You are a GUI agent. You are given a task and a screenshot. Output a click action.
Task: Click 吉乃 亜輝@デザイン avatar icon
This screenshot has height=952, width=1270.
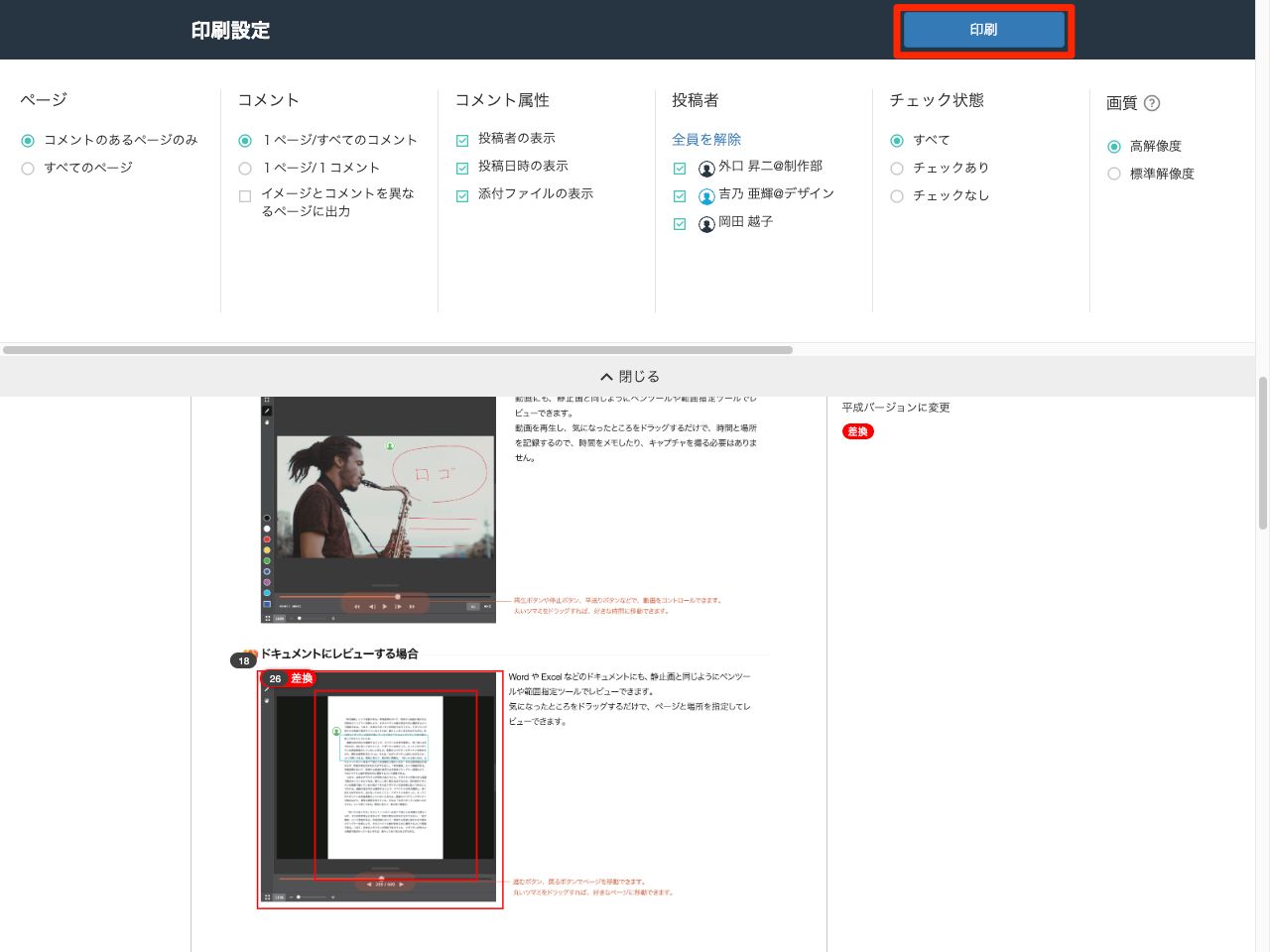(706, 196)
